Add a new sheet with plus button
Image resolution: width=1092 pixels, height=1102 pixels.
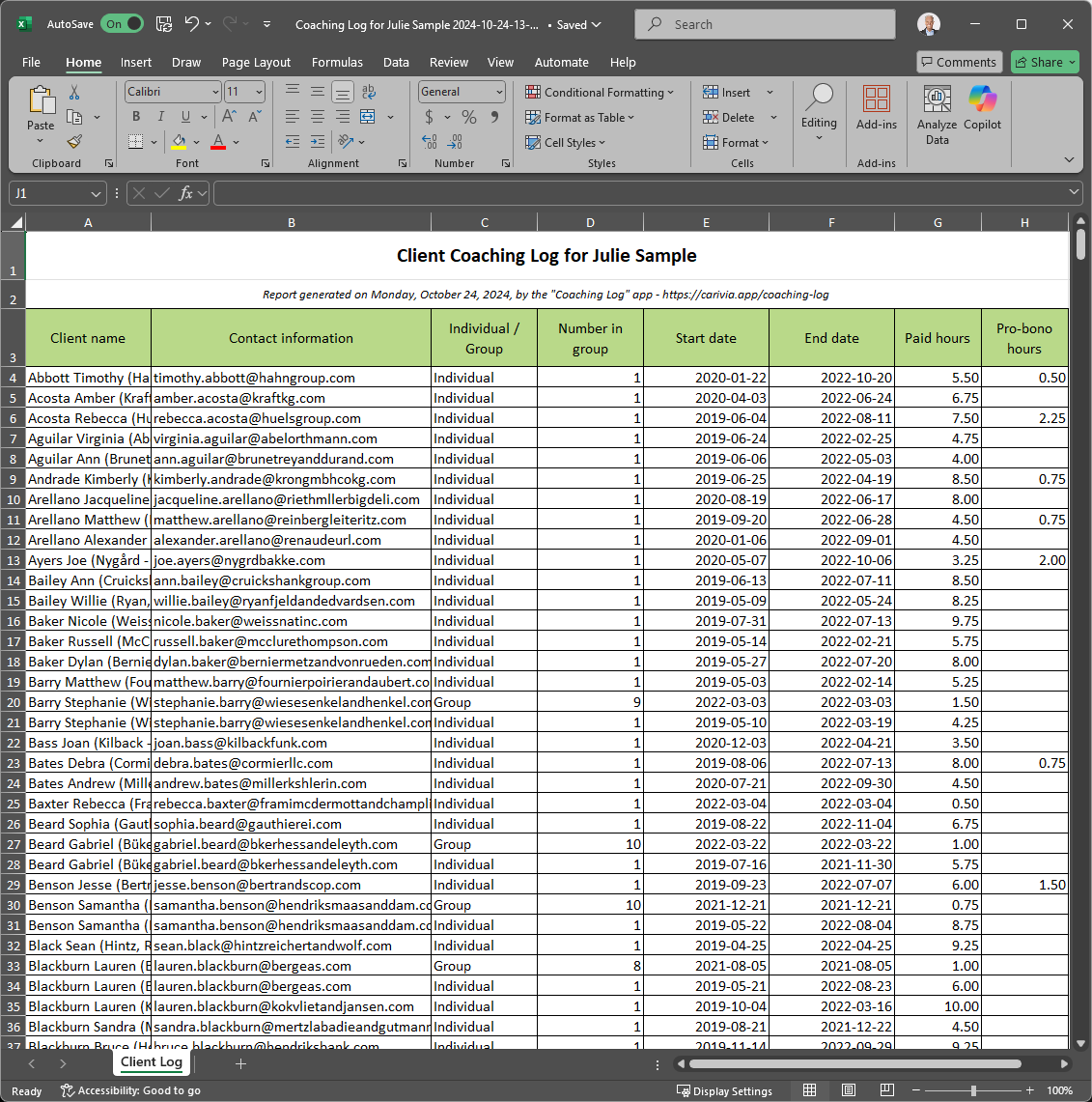pyautogui.click(x=240, y=1064)
